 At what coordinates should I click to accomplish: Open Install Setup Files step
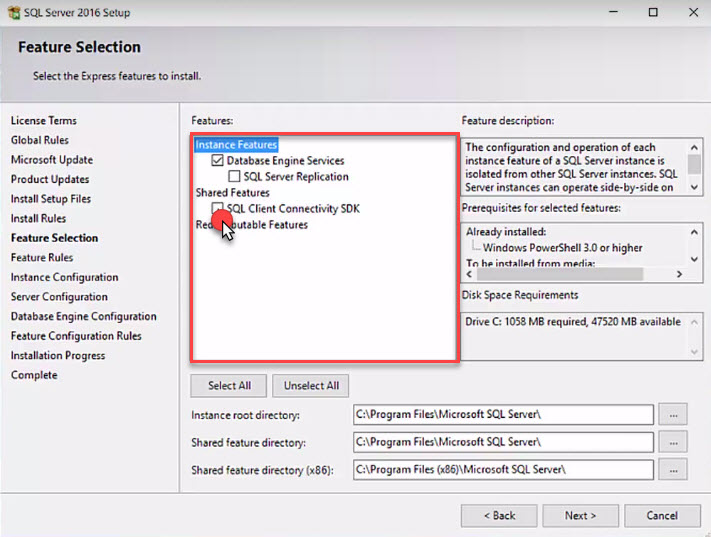pyautogui.click(x=51, y=199)
